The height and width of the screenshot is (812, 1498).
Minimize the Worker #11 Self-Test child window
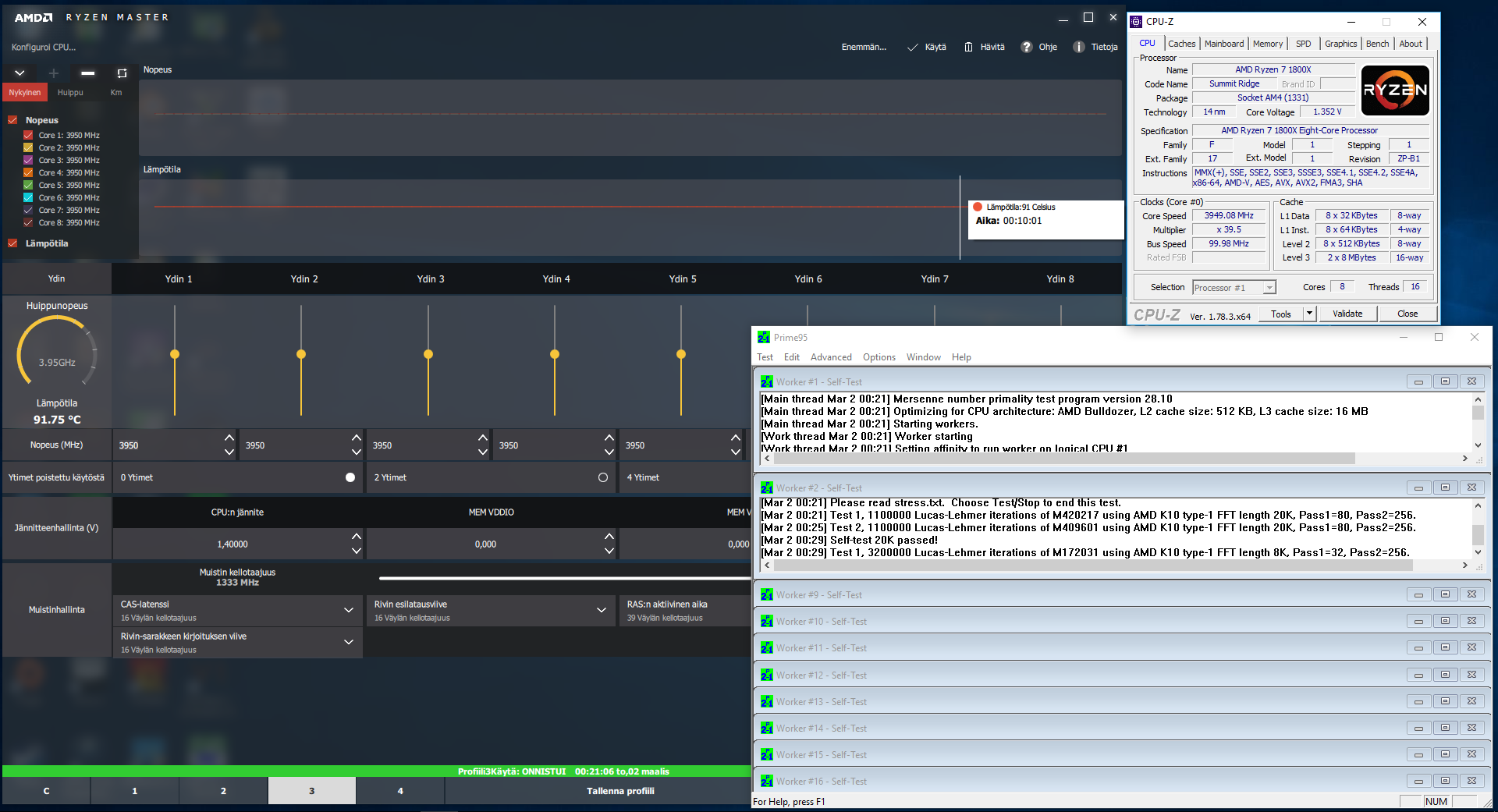pyautogui.click(x=1418, y=647)
